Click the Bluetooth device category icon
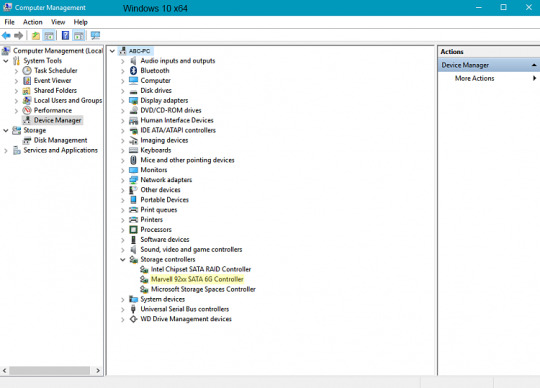This screenshot has height=388, width=540. tap(133, 71)
